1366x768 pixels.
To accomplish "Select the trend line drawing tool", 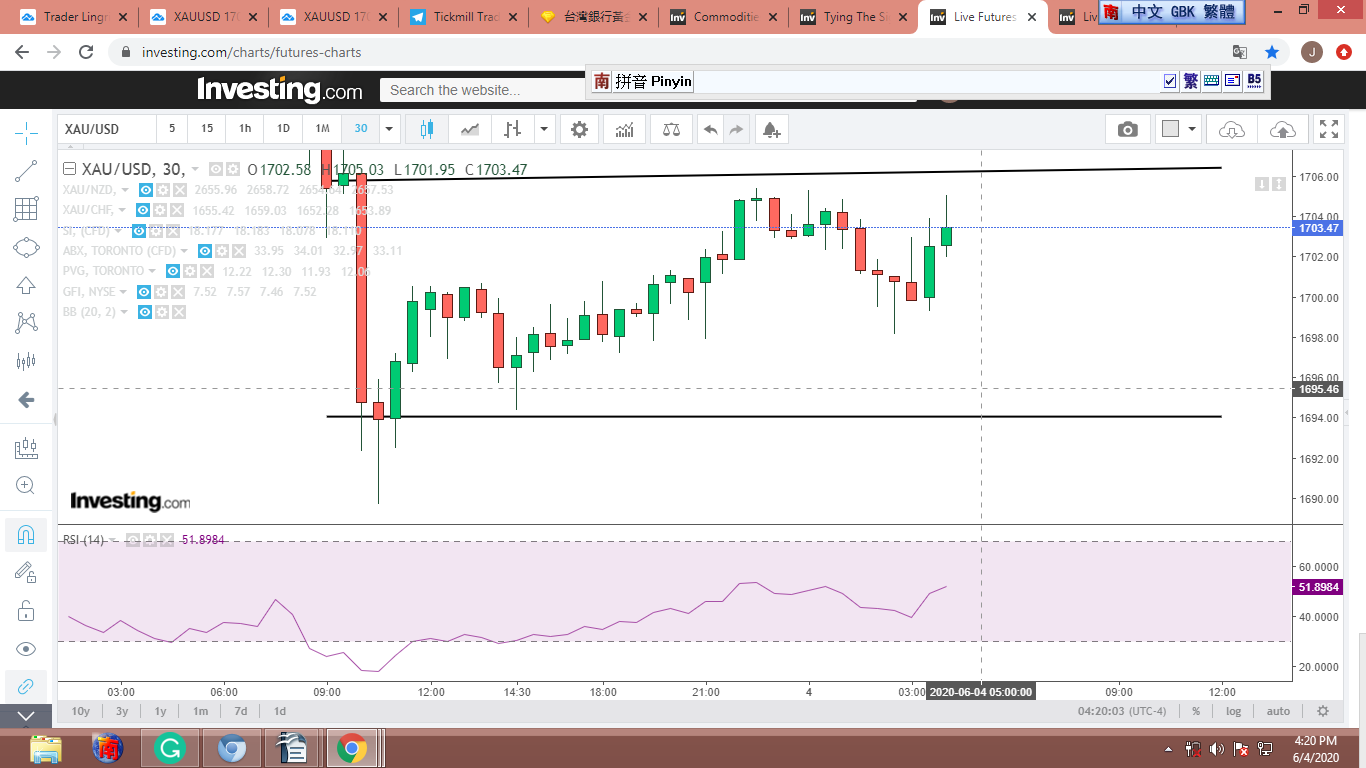I will 27,171.
